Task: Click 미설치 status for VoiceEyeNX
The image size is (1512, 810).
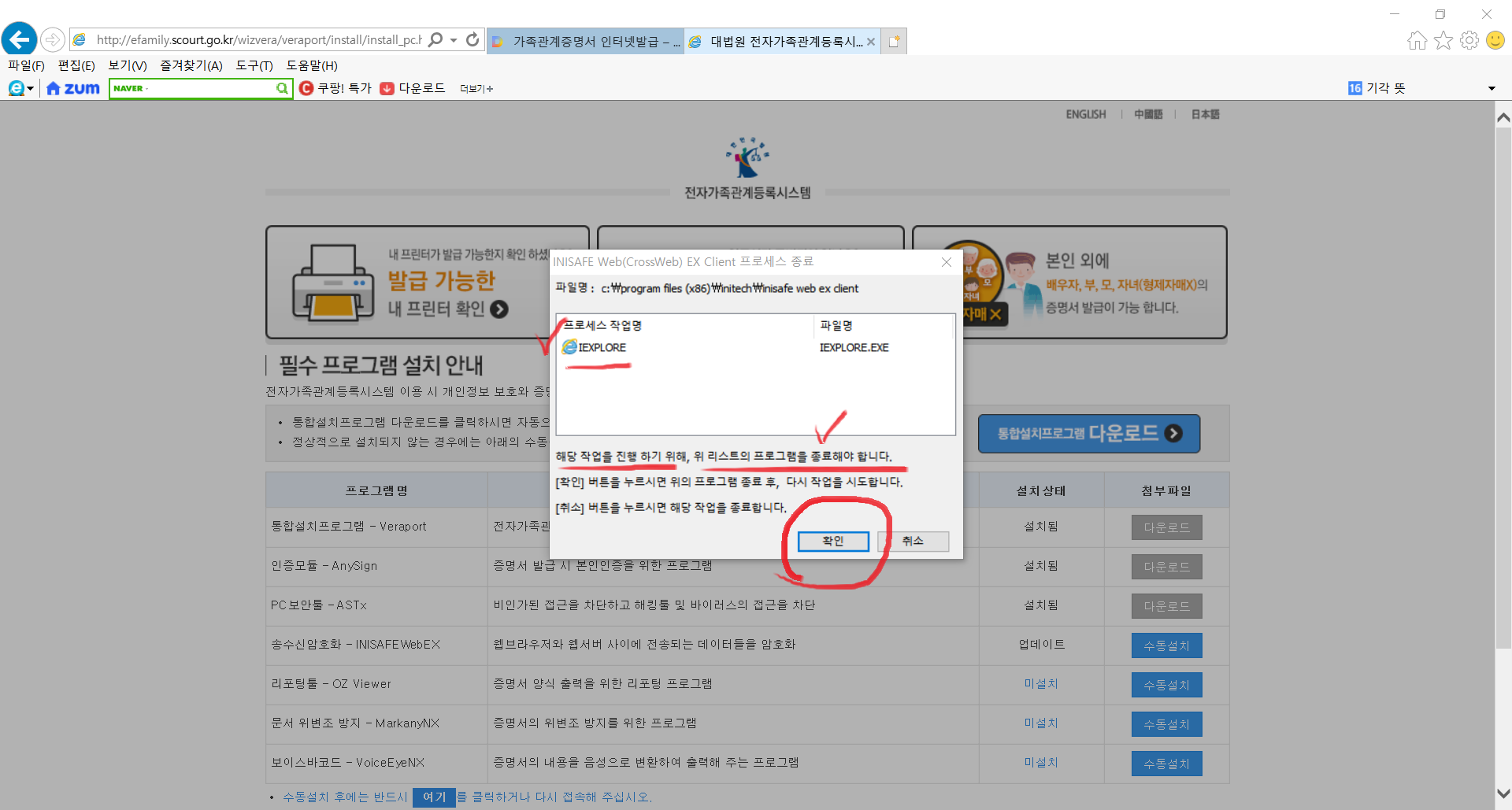Action: pyautogui.click(x=1041, y=763)
